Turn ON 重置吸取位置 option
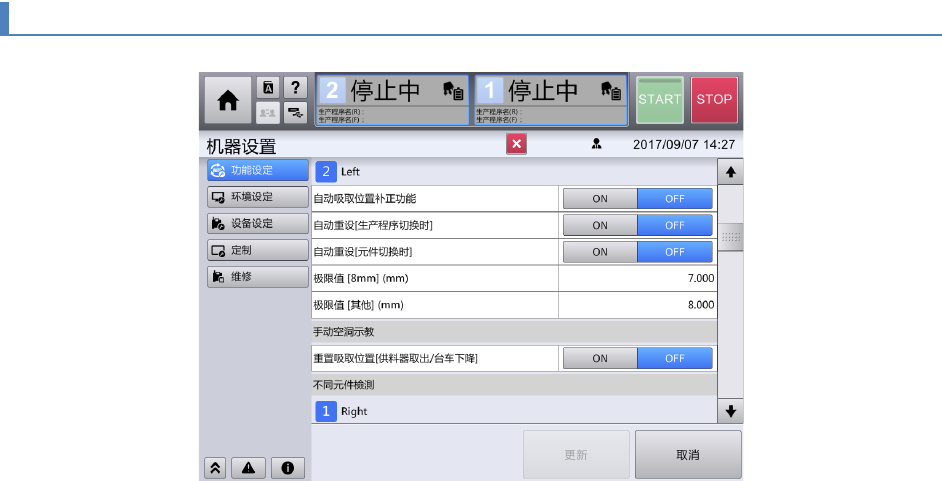Screen dimensions: 942x481 pyautogui.click(x=600, y=358)
